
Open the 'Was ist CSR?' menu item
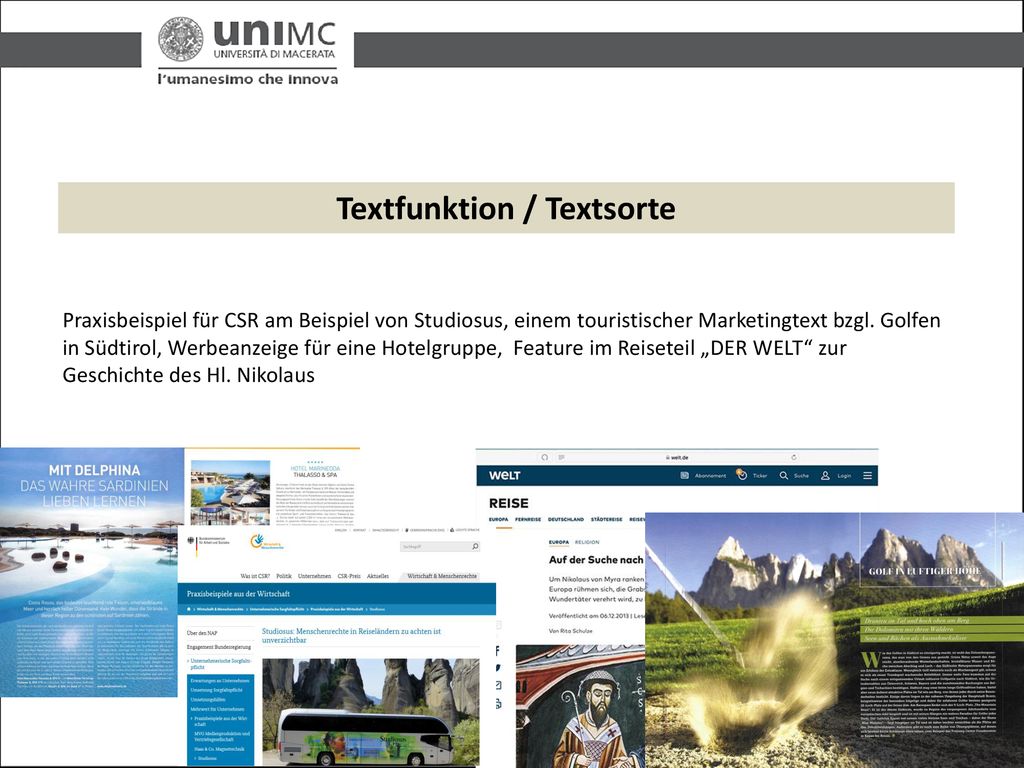(x=255, y=576)
